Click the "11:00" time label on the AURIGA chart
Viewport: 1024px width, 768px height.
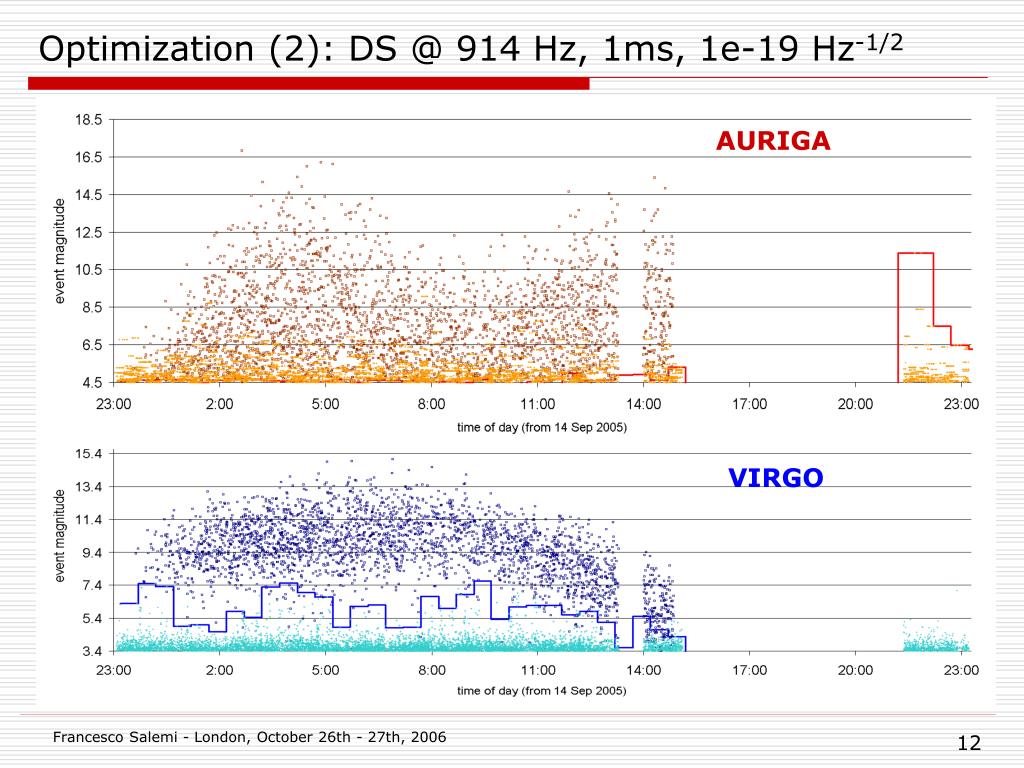click(x=537, y=404)
